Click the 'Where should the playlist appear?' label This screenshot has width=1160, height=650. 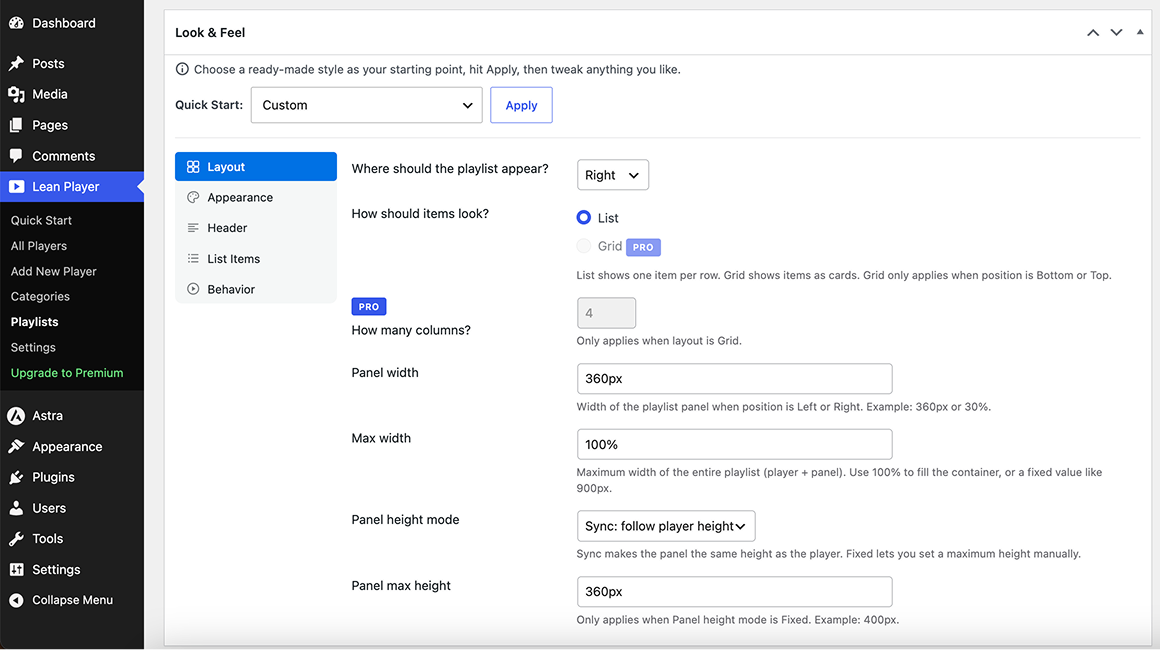(x=450, y=169)
